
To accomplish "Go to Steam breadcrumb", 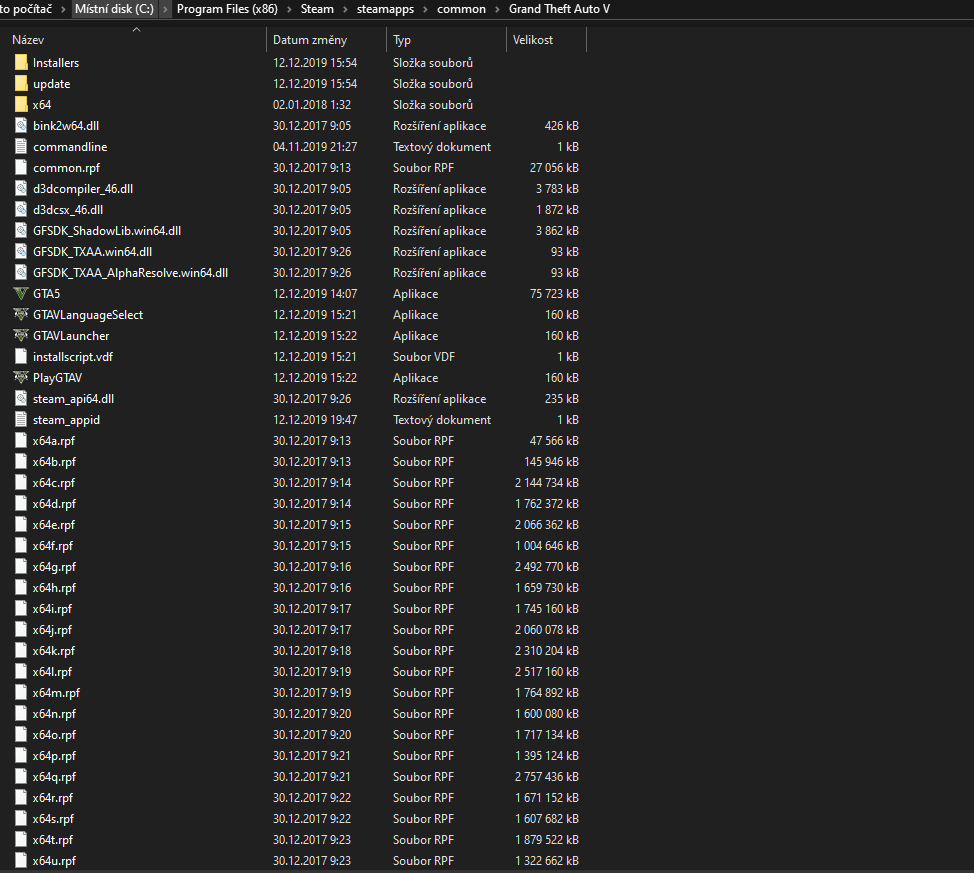I will [317, 9].
